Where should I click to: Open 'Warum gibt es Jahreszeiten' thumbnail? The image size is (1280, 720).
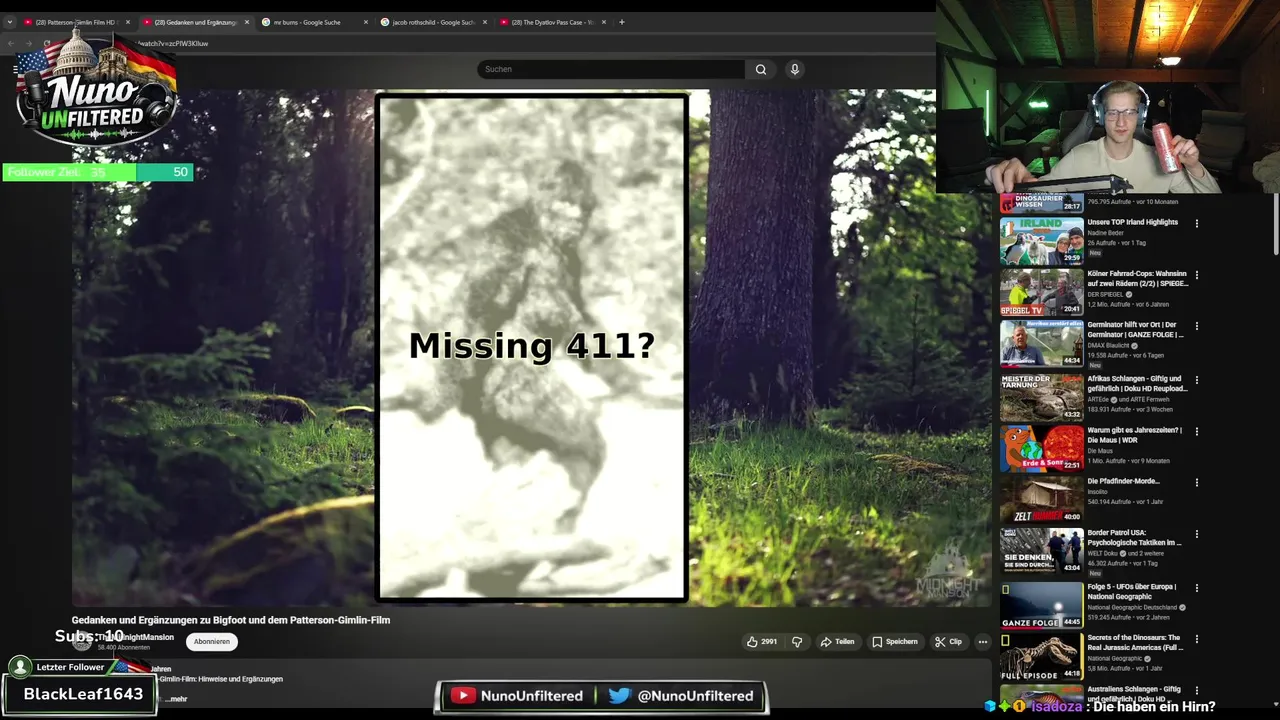pyautogui.click(x=1042, y=449)
